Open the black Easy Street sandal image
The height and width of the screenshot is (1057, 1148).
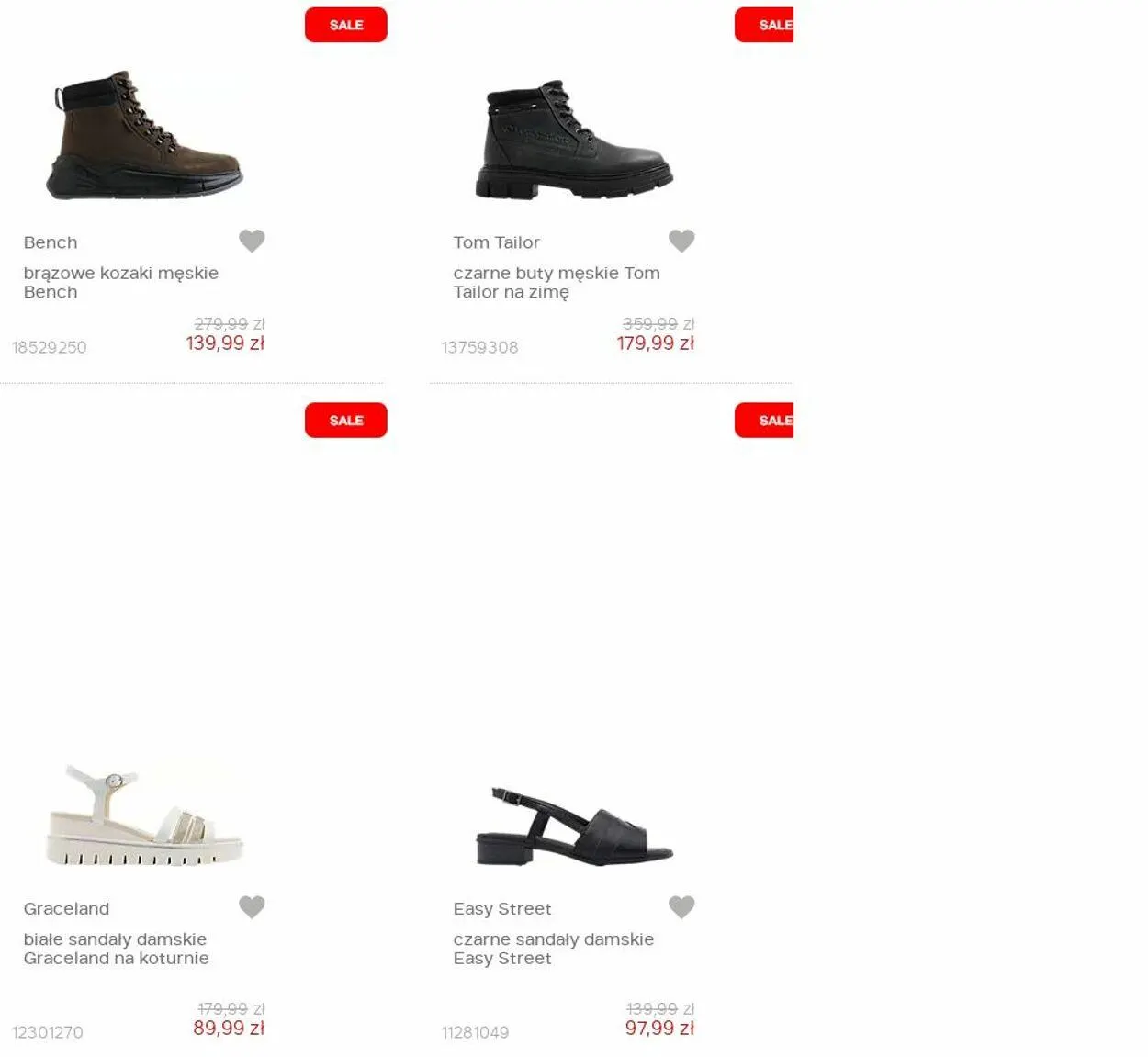click(x=574, y=825)
